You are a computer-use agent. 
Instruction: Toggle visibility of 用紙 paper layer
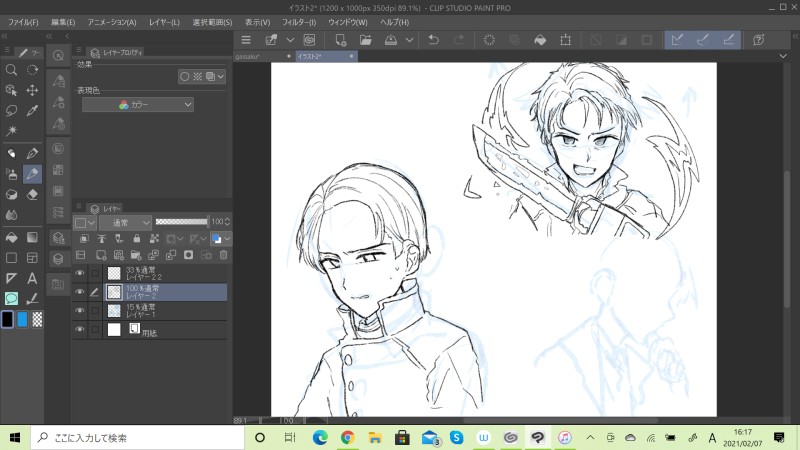click(80, 329)
